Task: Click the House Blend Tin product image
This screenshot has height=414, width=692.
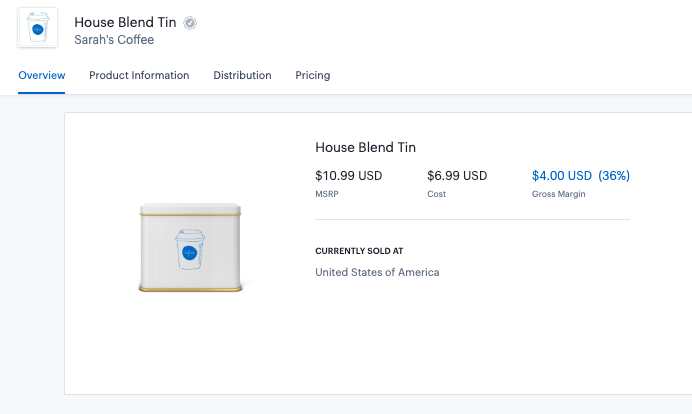Action: coord(190,247)
